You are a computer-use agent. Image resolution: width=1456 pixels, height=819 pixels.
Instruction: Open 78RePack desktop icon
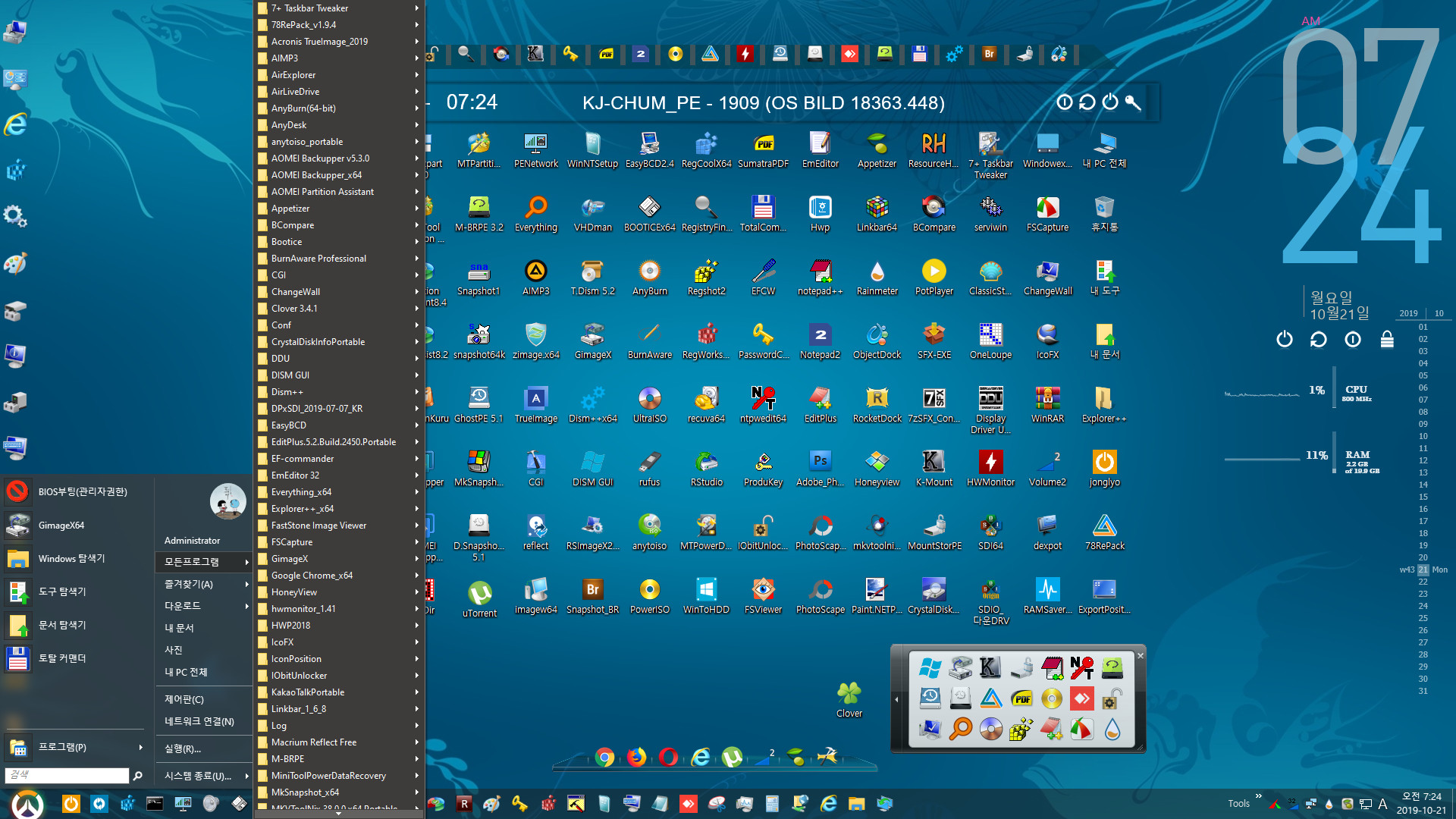(1104, 532)
